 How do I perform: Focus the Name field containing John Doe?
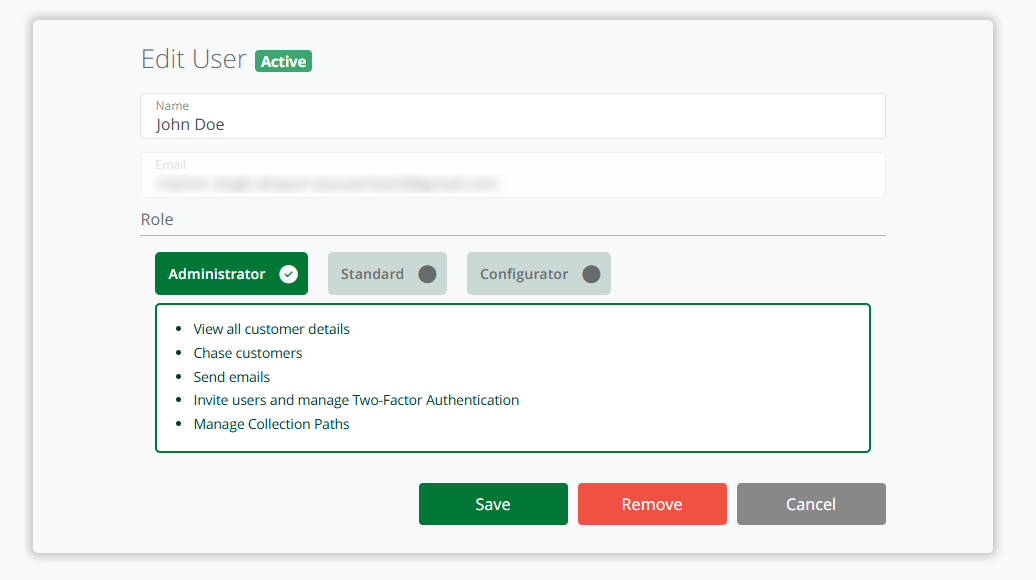coord(512,124)
